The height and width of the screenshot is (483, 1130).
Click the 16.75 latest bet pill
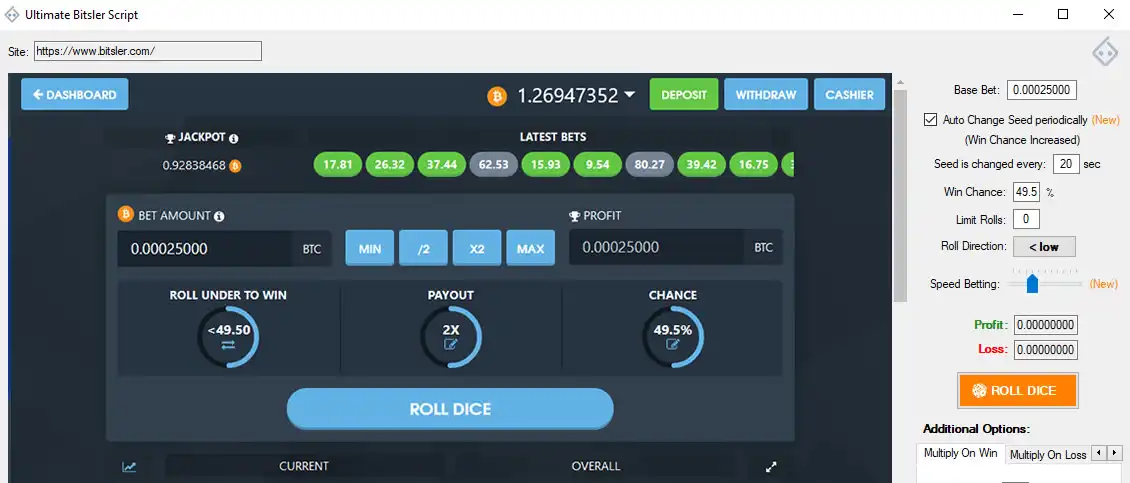(753, 164)
